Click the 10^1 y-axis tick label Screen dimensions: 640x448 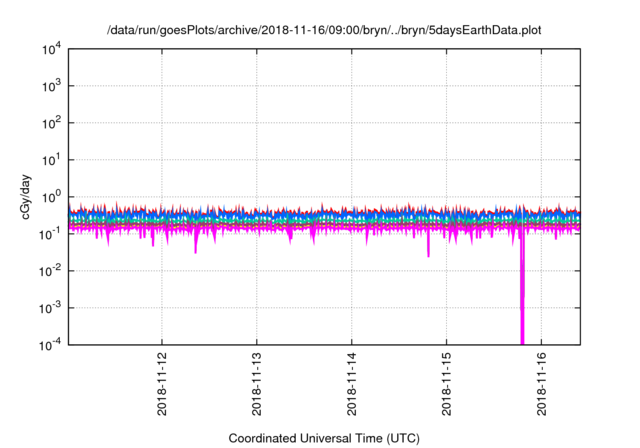pos(51,160)
